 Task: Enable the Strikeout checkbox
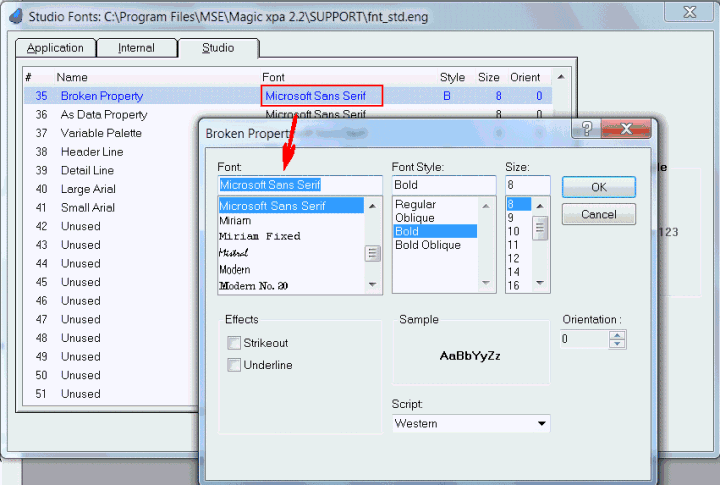click(234, 343)
